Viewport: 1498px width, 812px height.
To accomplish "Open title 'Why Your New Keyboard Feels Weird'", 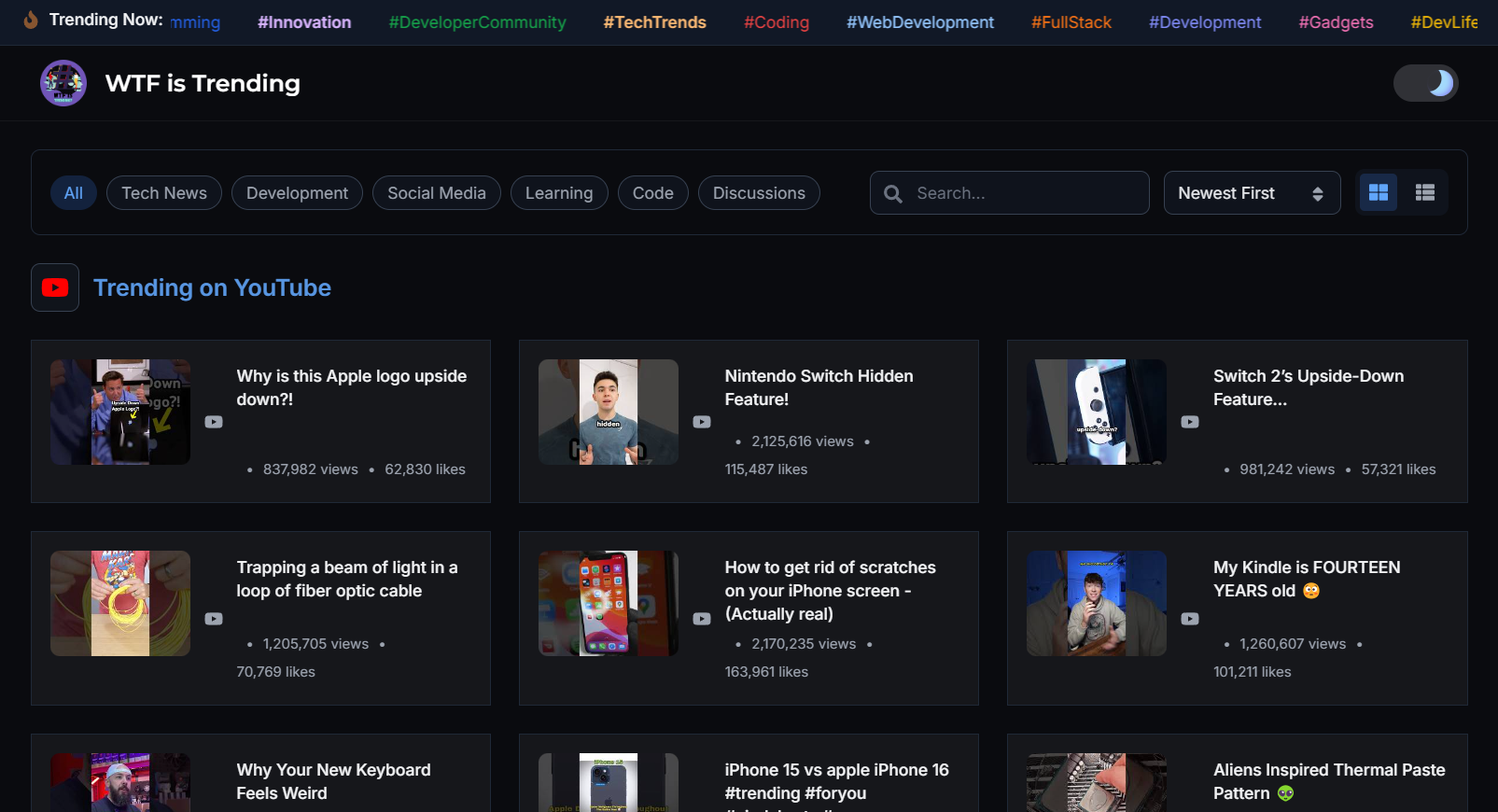I will click(334, 781).
